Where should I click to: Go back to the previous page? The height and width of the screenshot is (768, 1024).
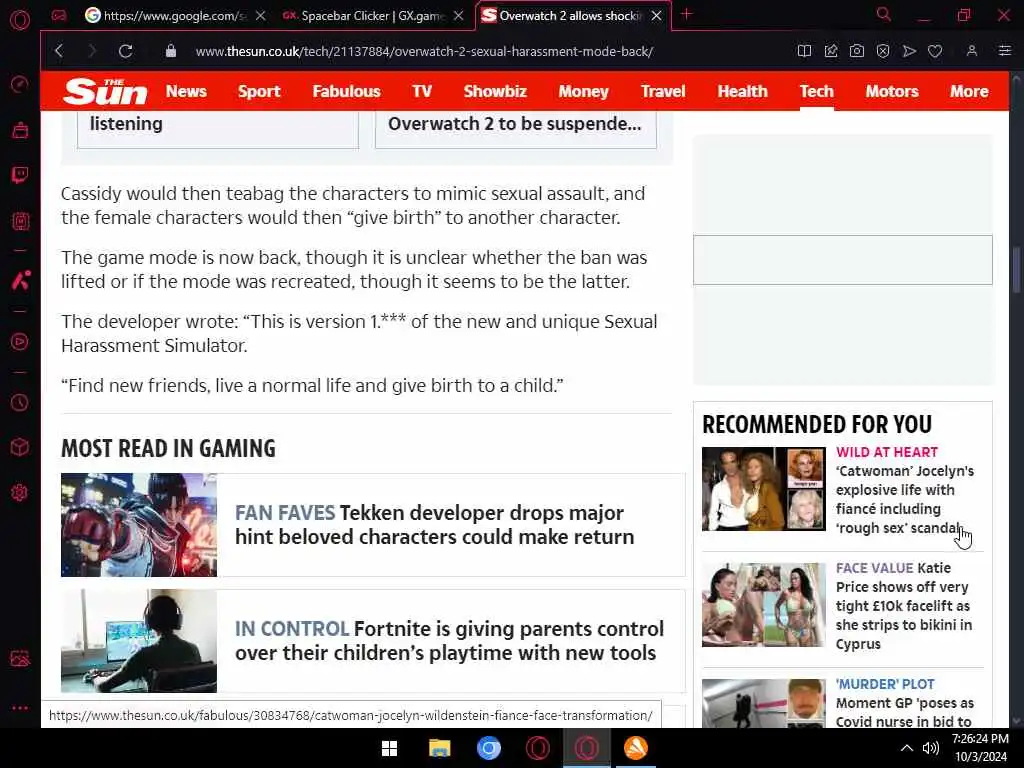point(59,51)
